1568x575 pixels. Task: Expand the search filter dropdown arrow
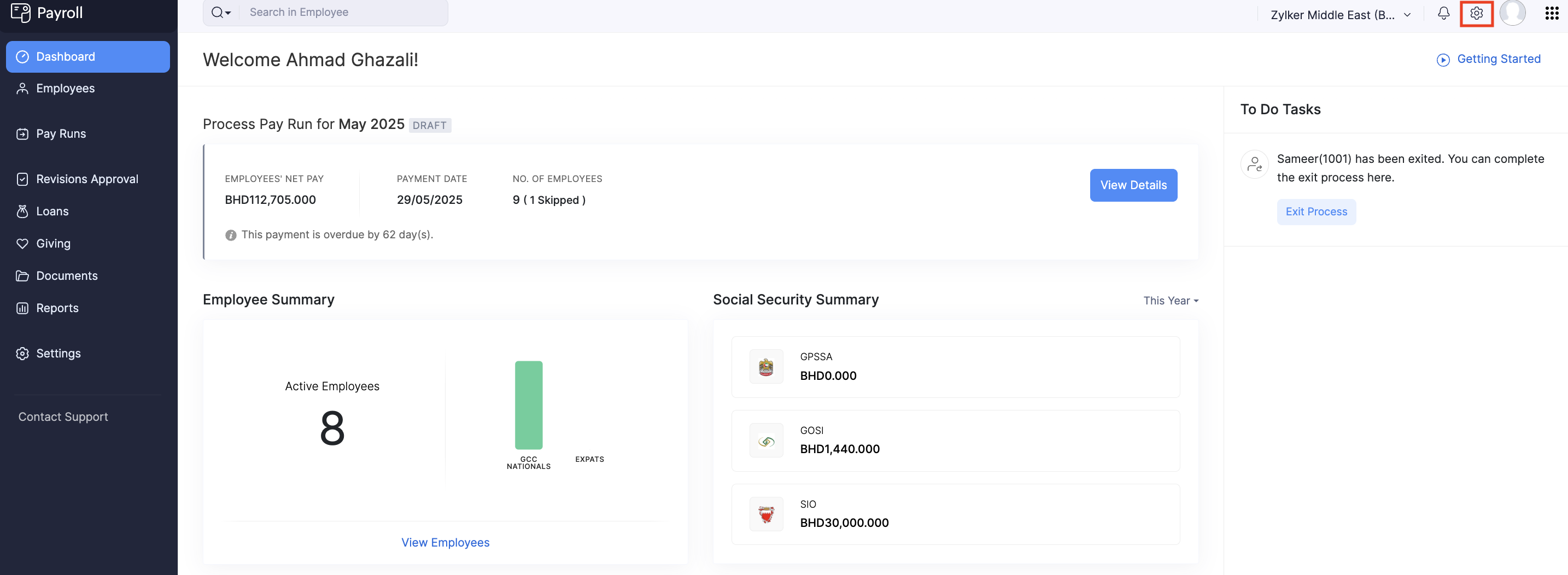click(x=229, y=13)
